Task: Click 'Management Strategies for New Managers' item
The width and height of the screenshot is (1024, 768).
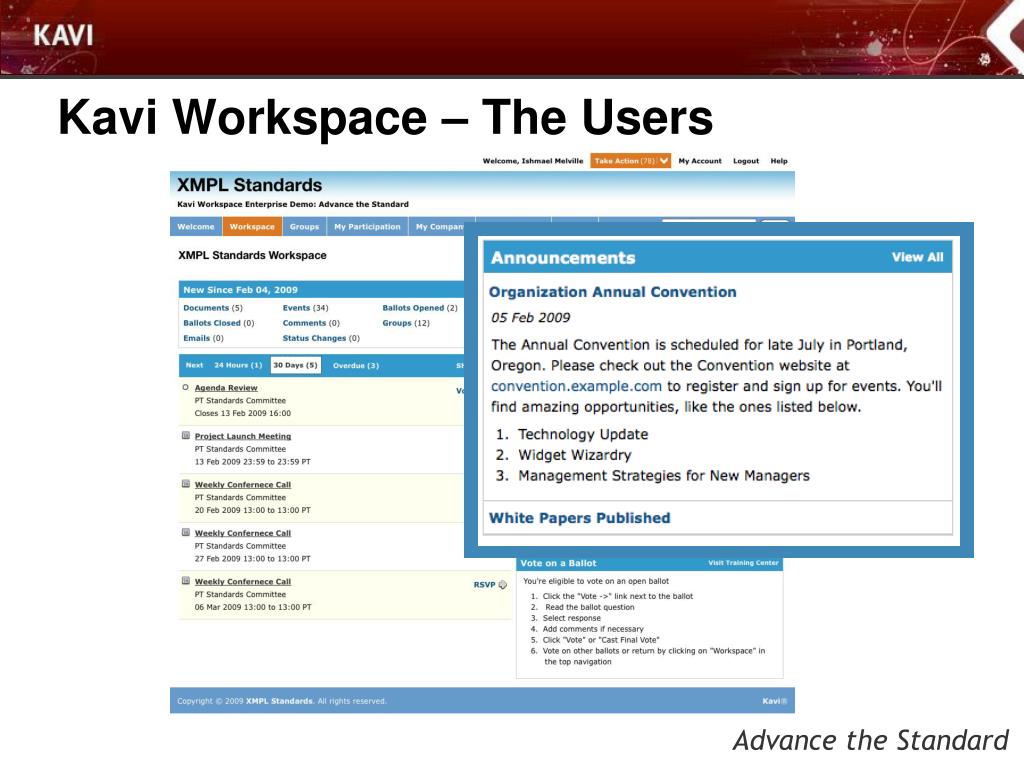Action: [x=664, y=475]
